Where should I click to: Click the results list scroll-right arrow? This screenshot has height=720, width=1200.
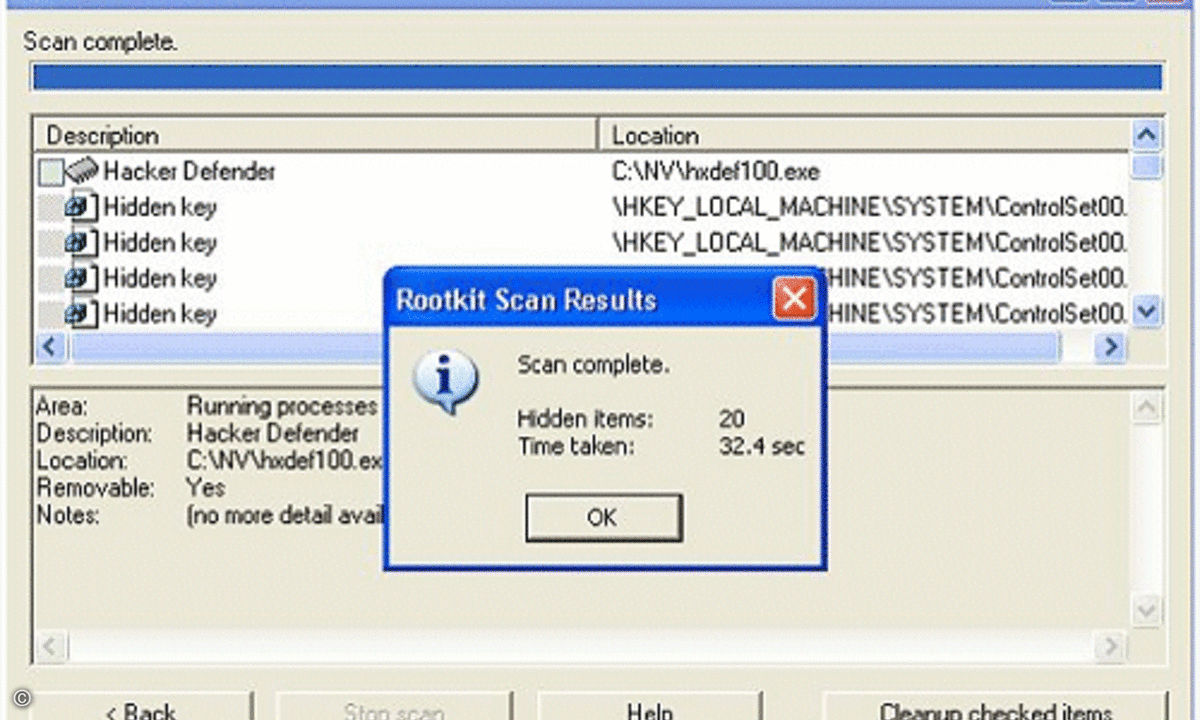coord(1110,347)
